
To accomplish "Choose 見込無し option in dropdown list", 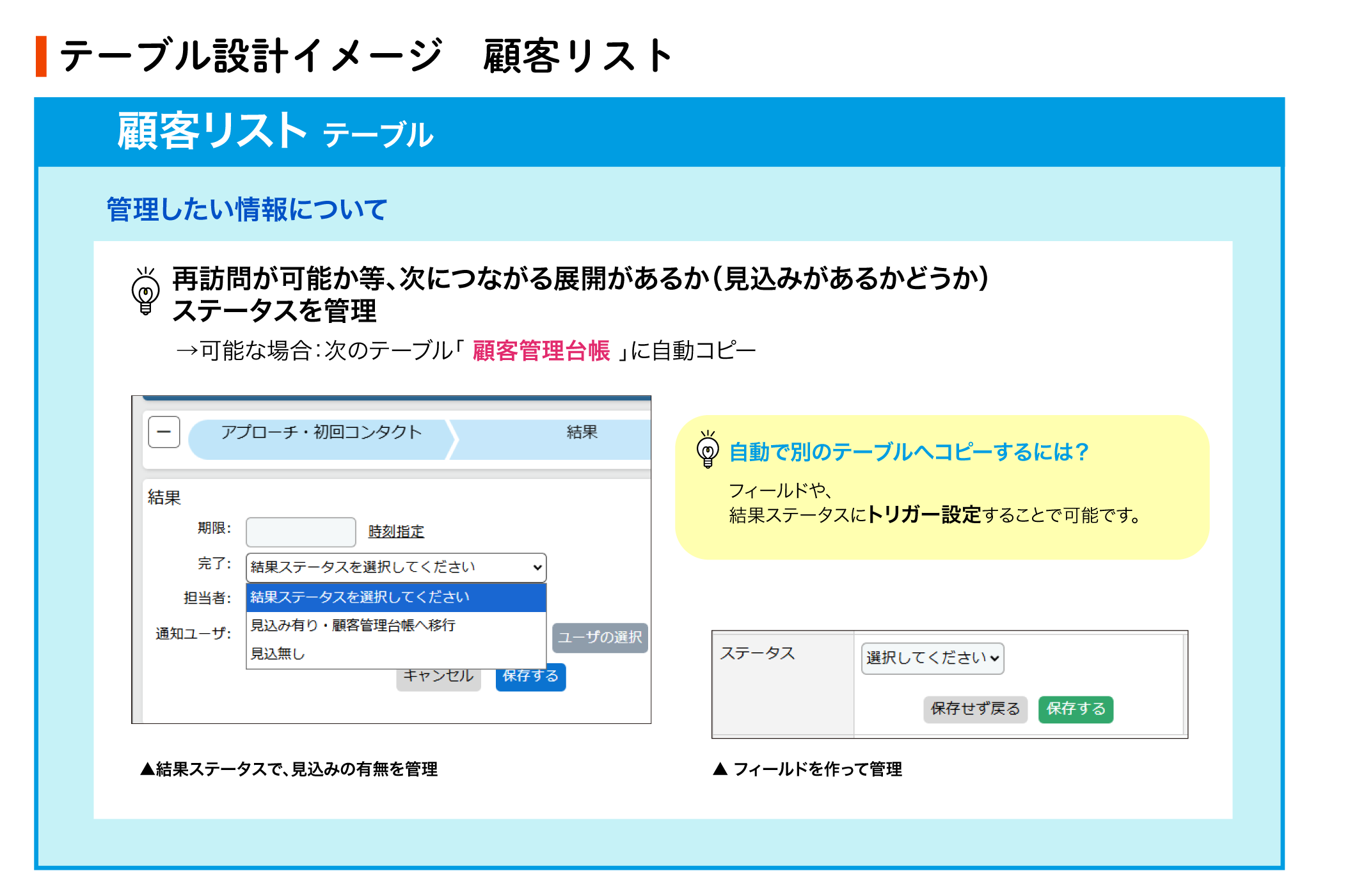I will point(278,654).
